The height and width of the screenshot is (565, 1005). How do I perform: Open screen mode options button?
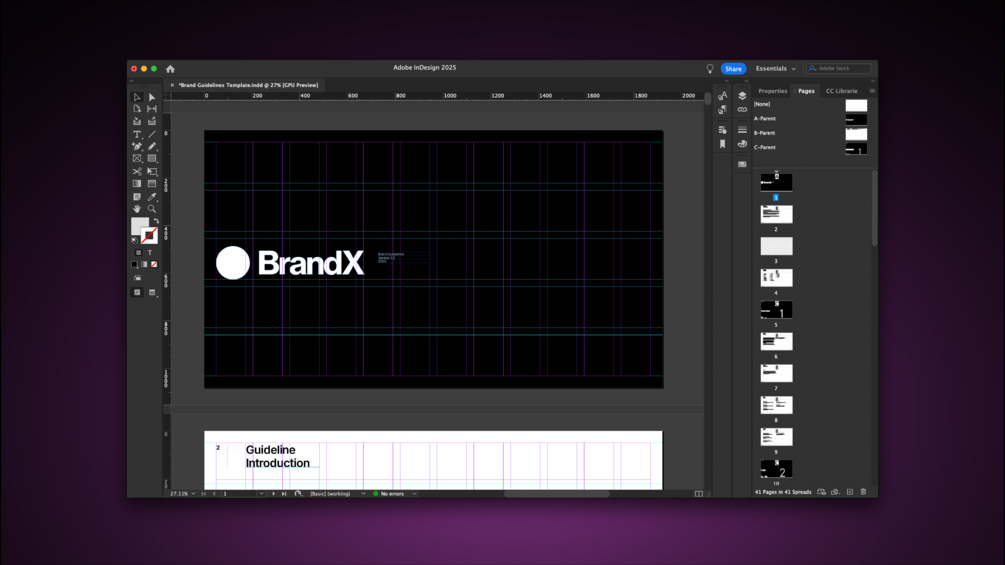pyautogui.click(x=152, y=292)
